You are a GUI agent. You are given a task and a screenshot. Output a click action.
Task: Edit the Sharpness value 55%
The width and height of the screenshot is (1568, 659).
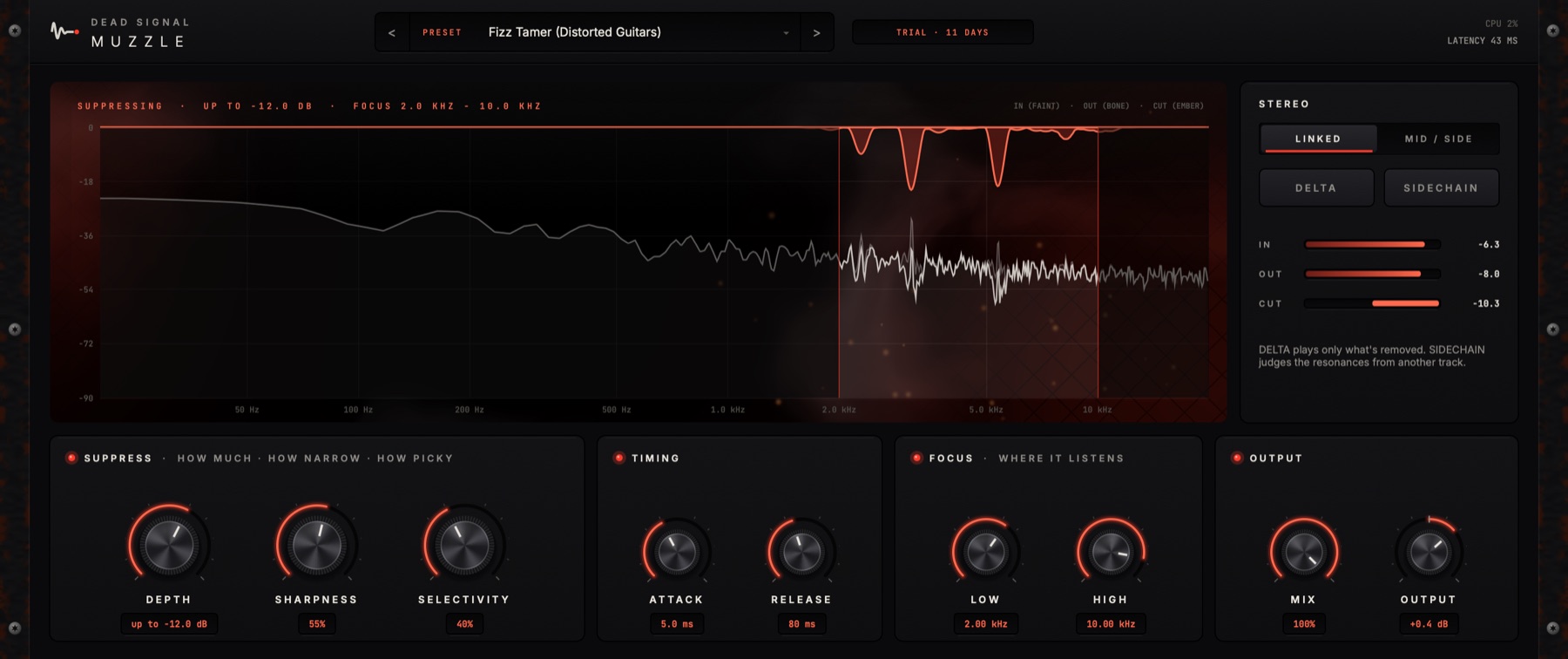coord(317,624)
